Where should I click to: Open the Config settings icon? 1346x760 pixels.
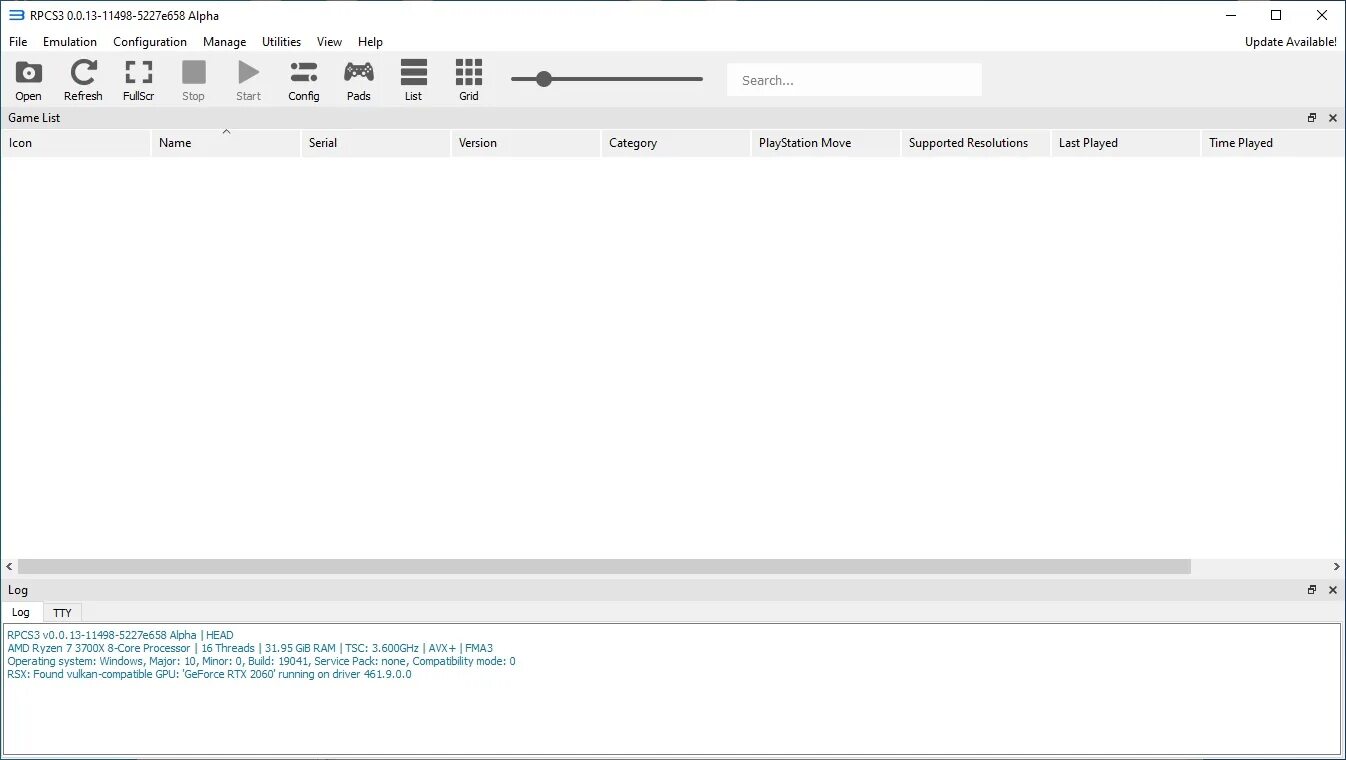pyautogui.click(x=303, y=80)
